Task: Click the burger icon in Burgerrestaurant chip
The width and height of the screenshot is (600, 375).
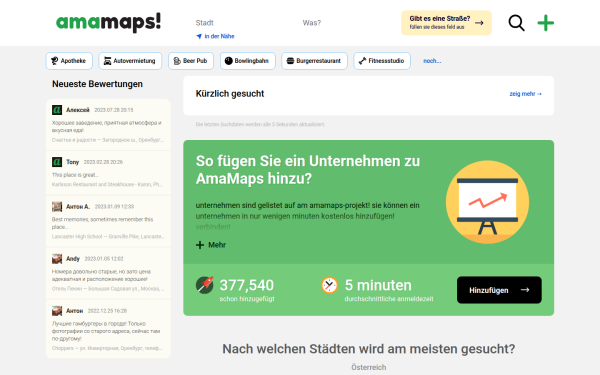Action: click(x=290, y=61)
